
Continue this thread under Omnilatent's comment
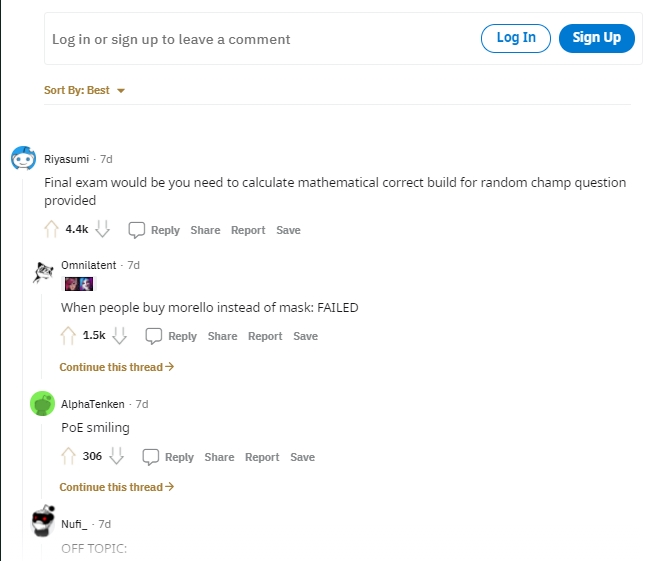click(x=117, y=367)
